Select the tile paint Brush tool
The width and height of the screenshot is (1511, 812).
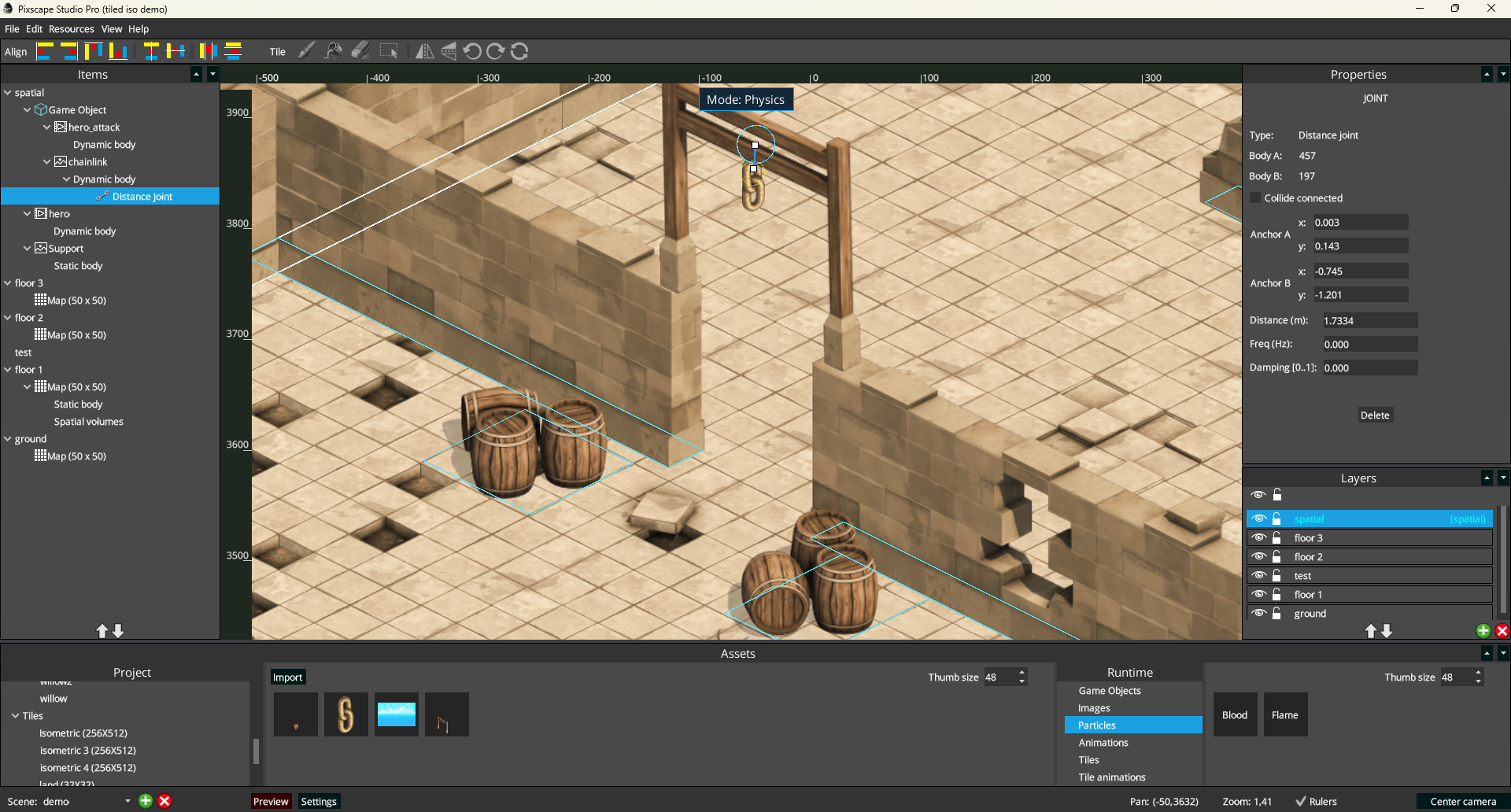tap(307, 51)
